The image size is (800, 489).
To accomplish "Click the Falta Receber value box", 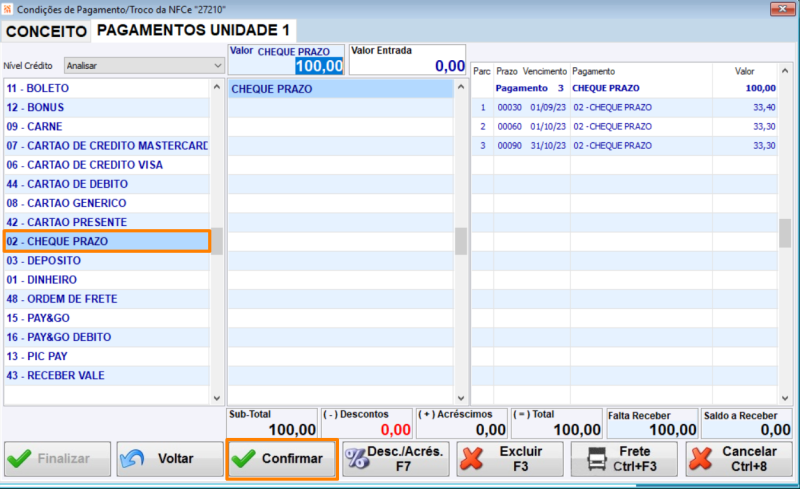I will click(652, 423).
